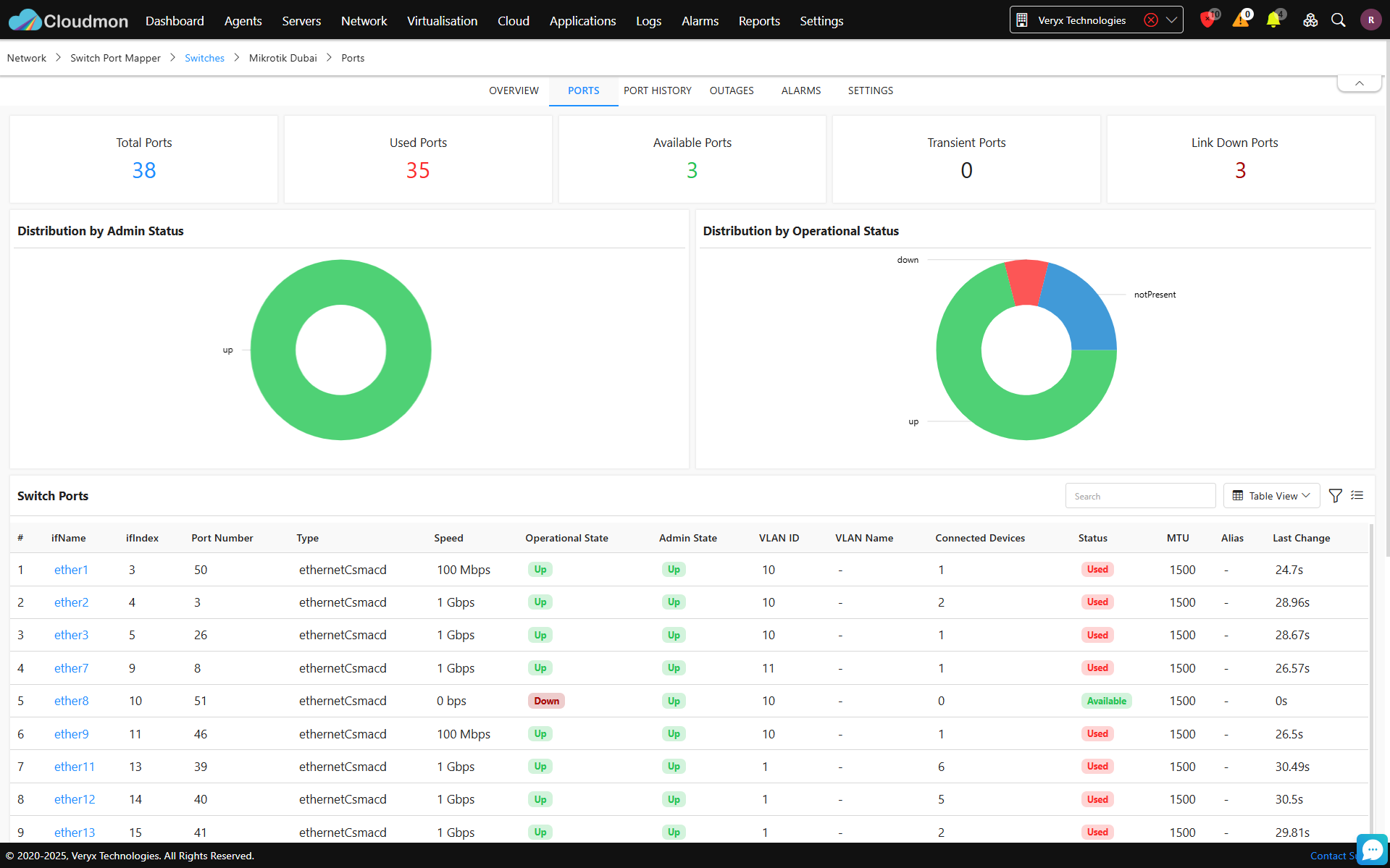Screen dimensions: 1390x868
Task: Open the Servers menu
Action: click(x=301, y=21)
